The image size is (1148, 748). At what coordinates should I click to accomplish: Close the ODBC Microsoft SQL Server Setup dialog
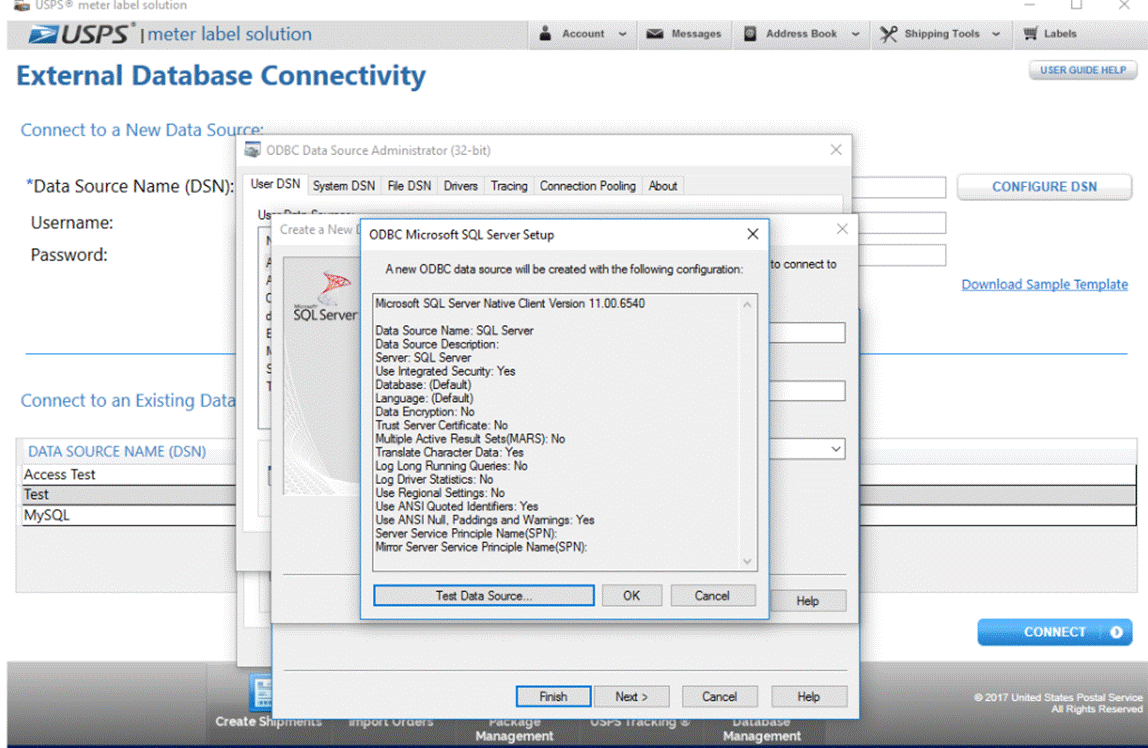tap(753, 234)
